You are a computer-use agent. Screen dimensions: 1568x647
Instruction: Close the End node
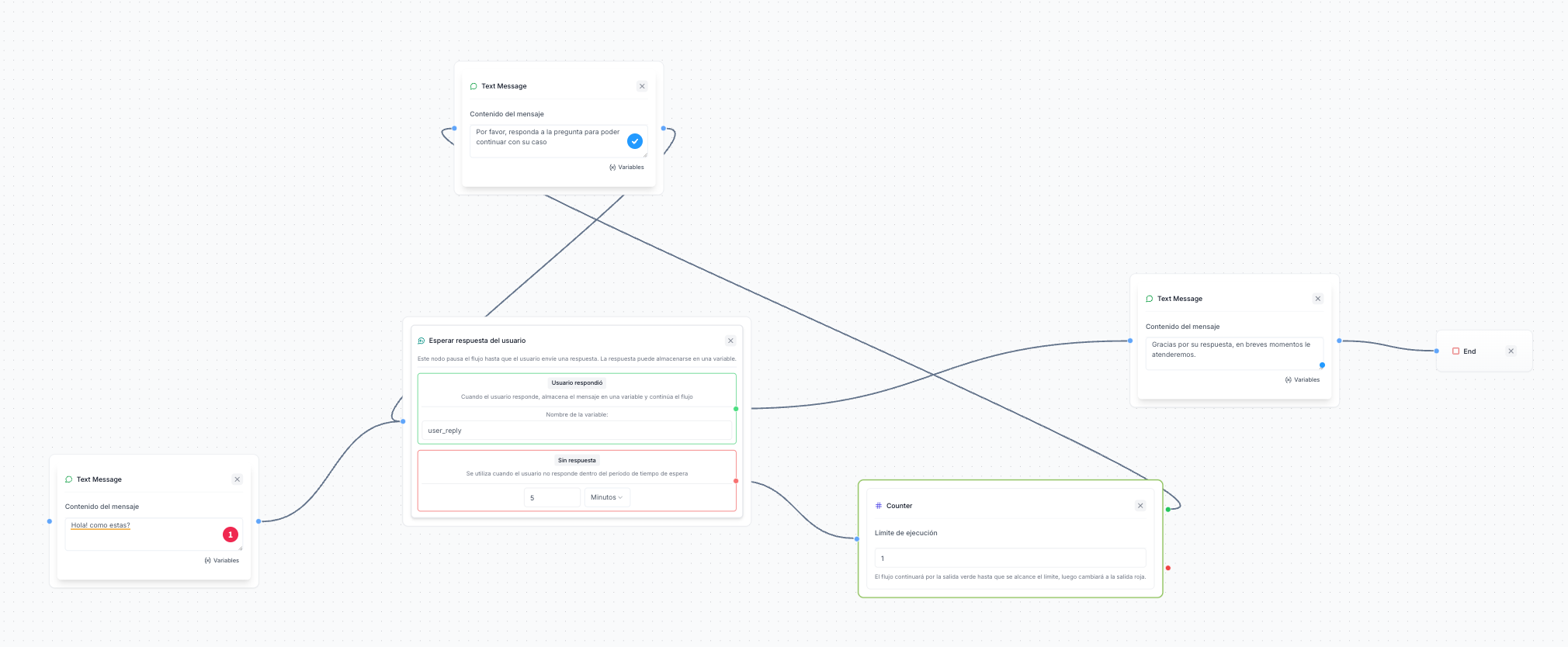pos(1511,351)
